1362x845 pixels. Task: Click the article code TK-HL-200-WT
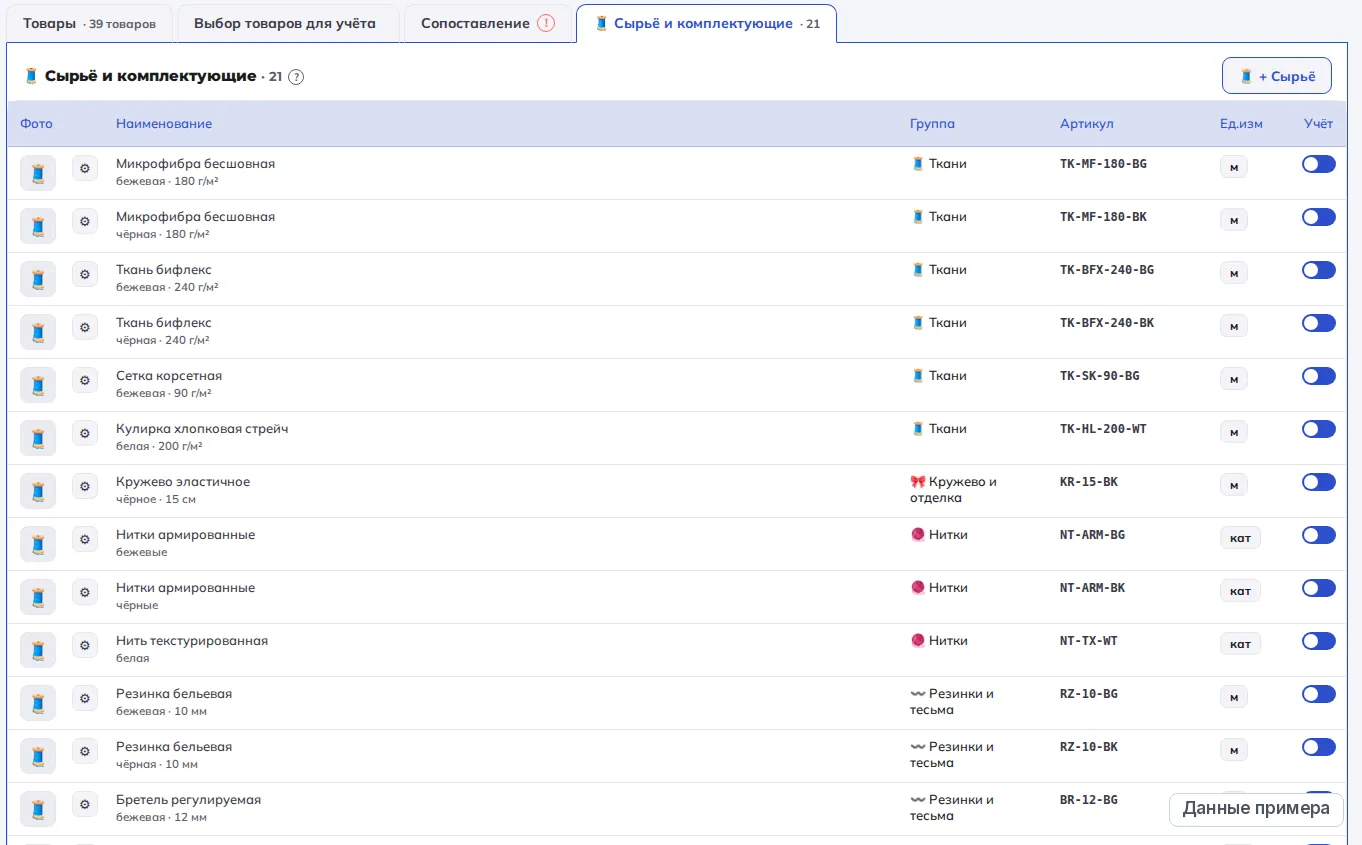(1103, 429)
